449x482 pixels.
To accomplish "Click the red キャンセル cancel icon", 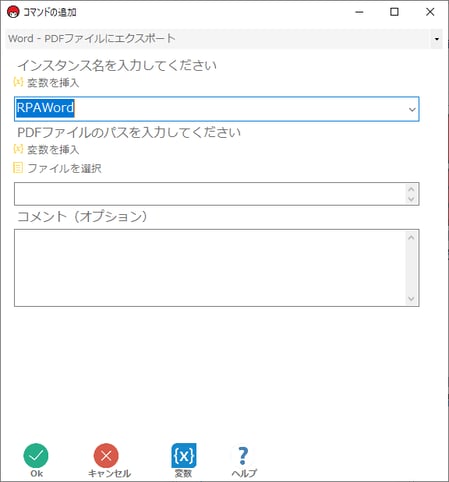I will [x=106, y=456].
